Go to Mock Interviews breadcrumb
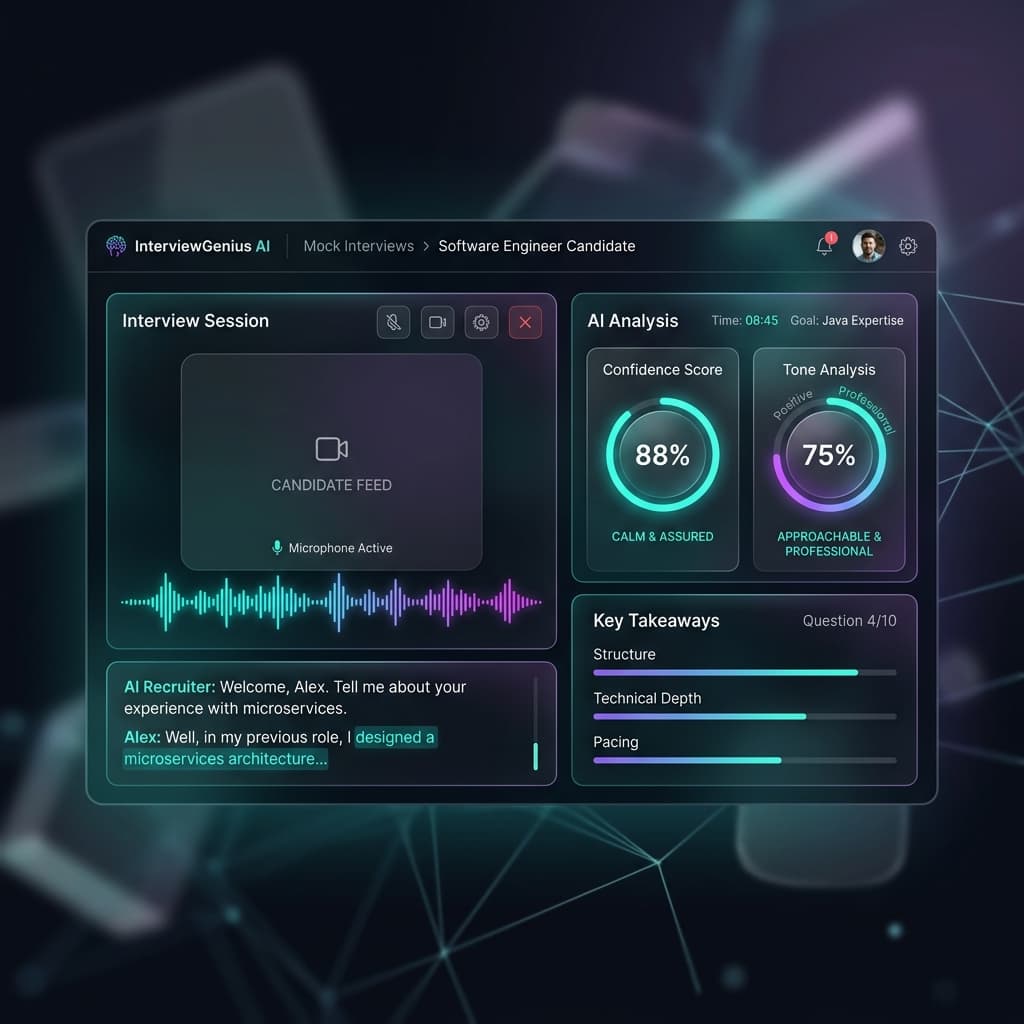The width and height of the screenshot is (1024, 1024). [359, 246]
